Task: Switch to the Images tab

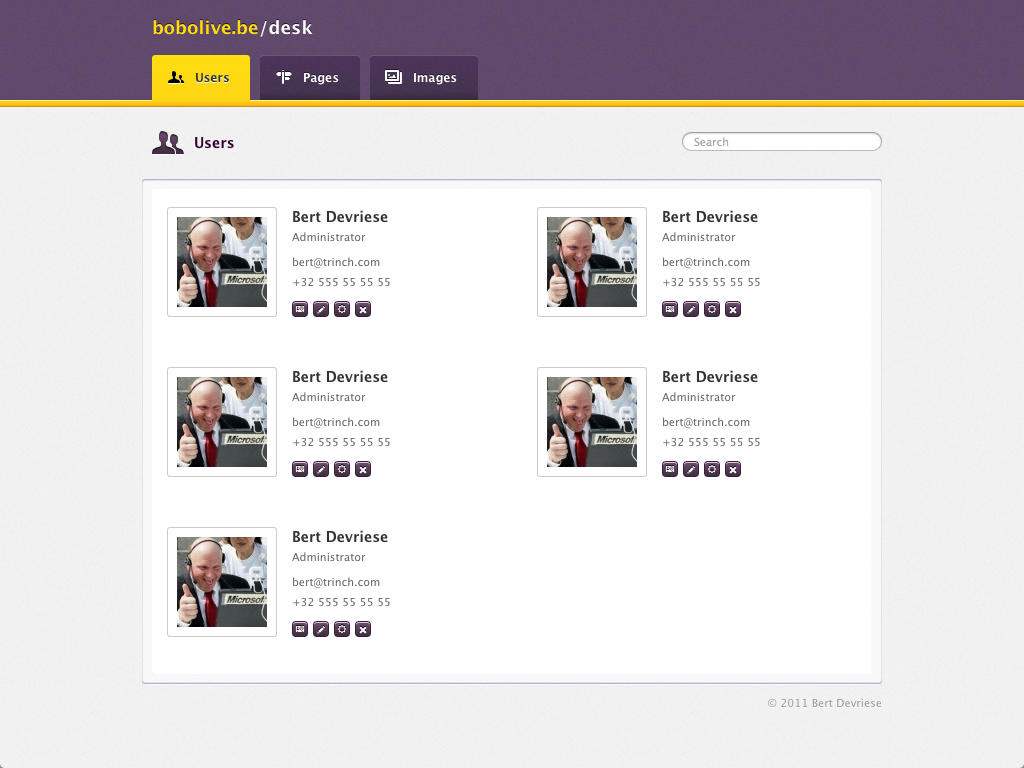Action: [424, 78]
